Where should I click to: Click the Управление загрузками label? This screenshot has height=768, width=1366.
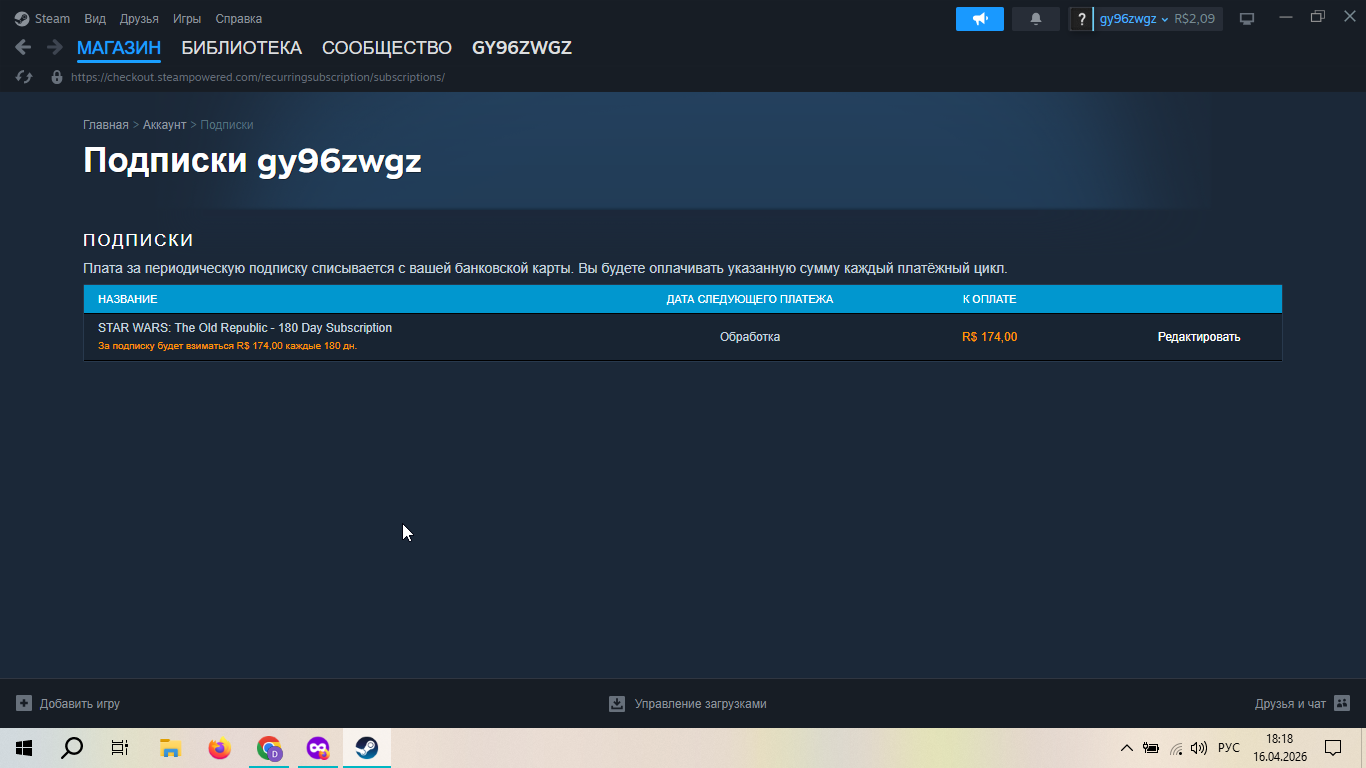(x=701, y=704)
